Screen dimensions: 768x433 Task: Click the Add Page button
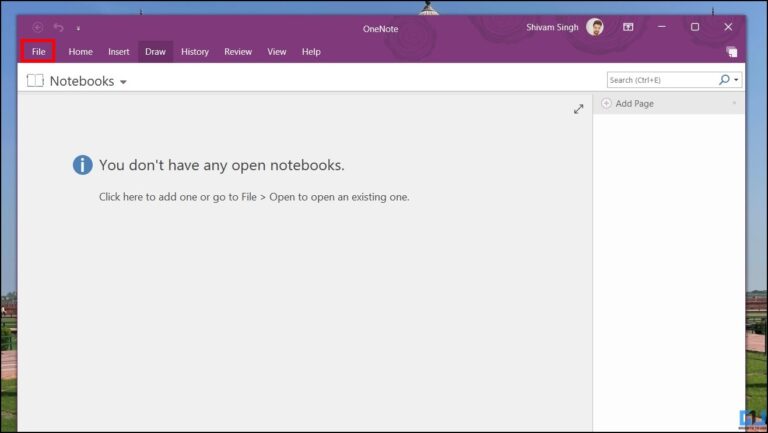pos(628,103)
